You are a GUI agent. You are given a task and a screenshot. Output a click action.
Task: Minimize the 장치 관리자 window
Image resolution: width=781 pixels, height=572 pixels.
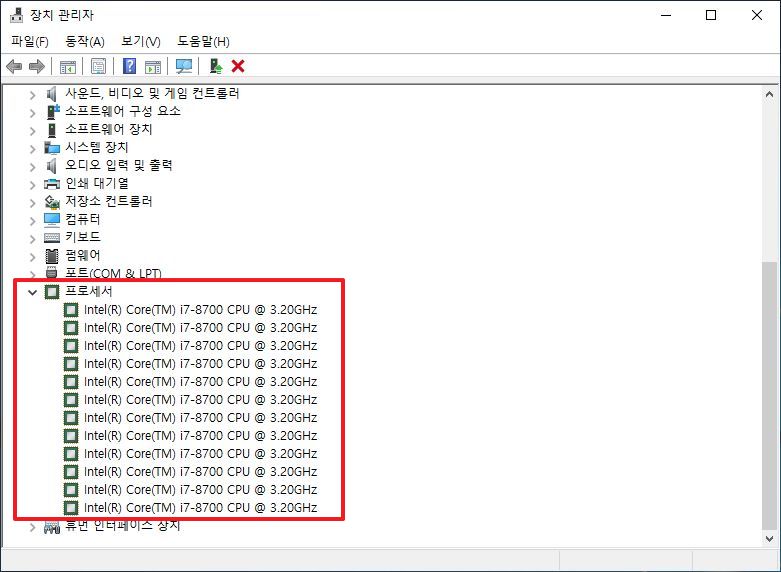(666, 15)
